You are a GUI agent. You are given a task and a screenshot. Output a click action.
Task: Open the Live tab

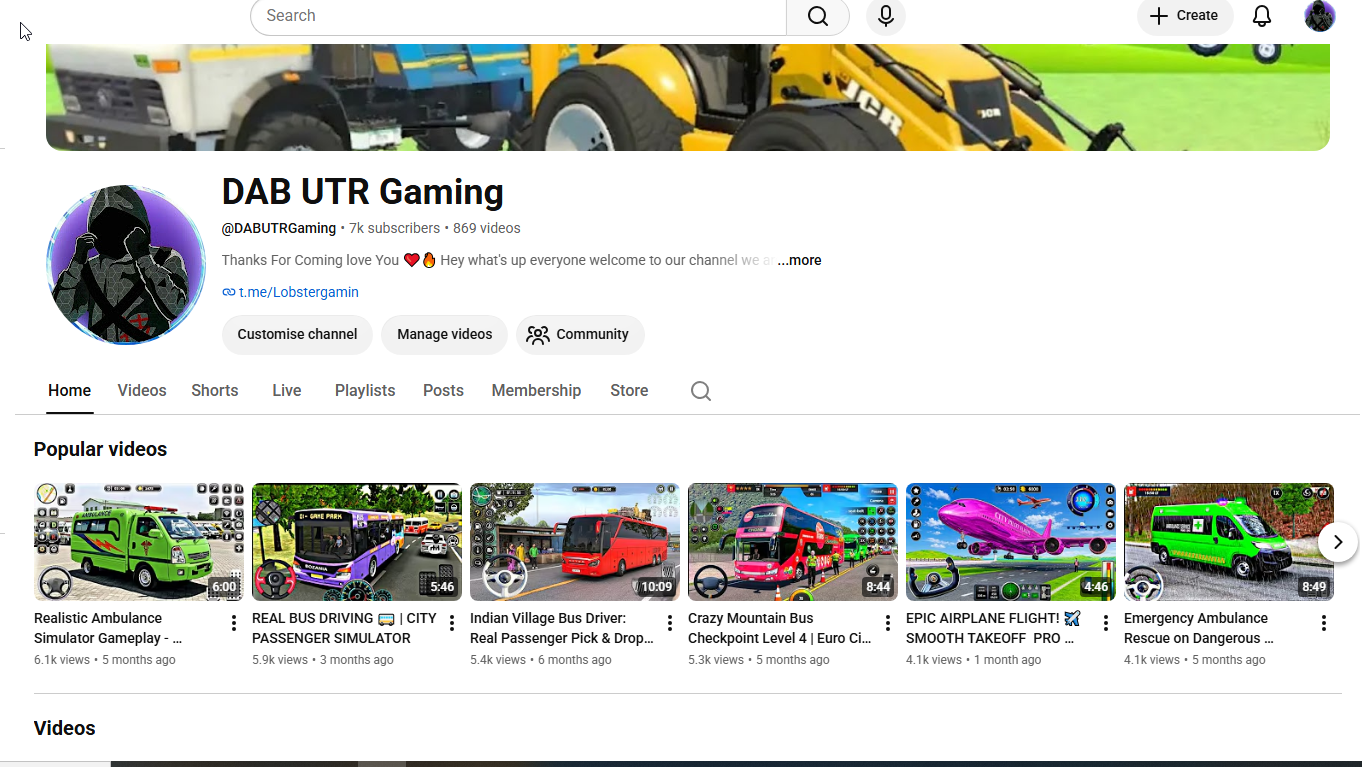coord(287,391)
